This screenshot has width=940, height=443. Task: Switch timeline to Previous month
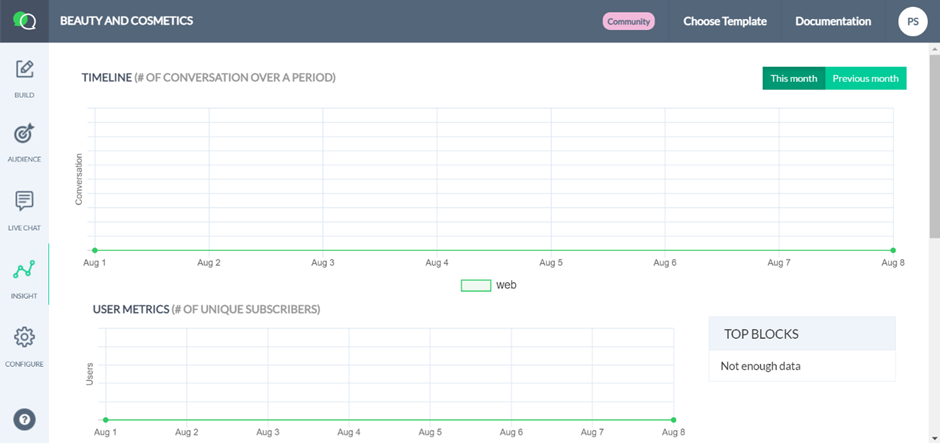click(866, 79)
